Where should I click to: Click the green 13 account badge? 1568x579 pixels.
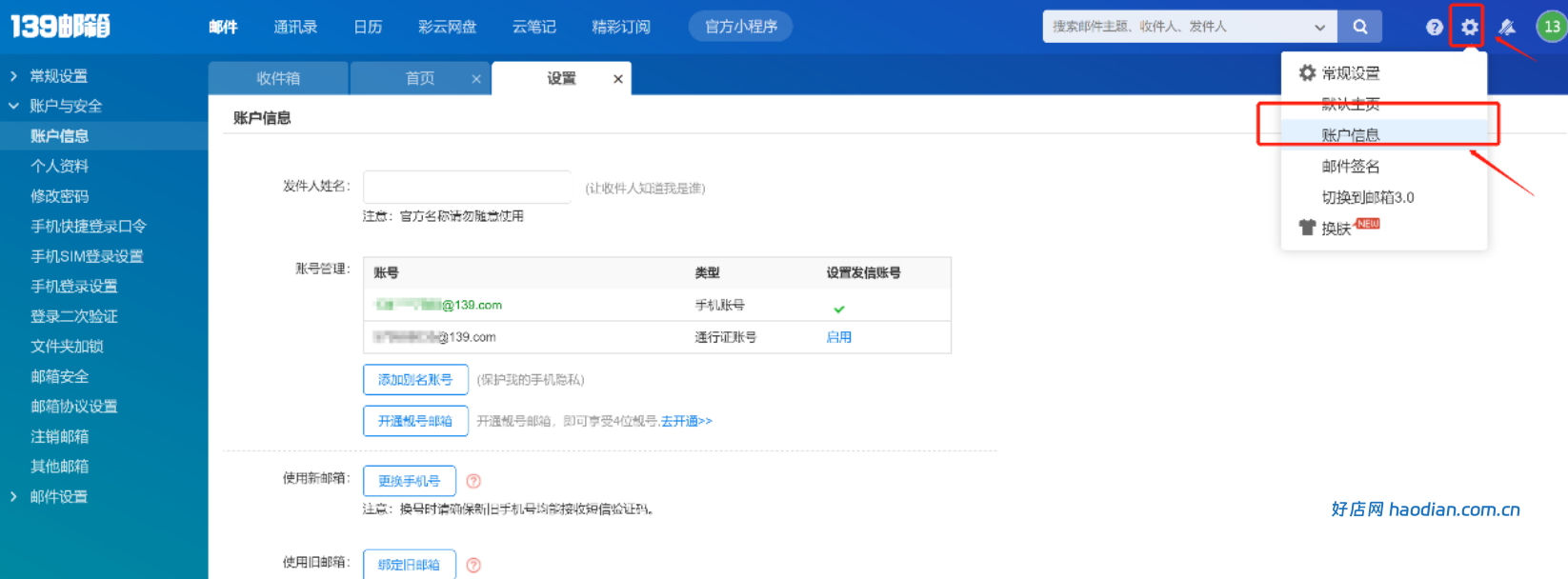pyautogui.click(x=1552, y=27)
